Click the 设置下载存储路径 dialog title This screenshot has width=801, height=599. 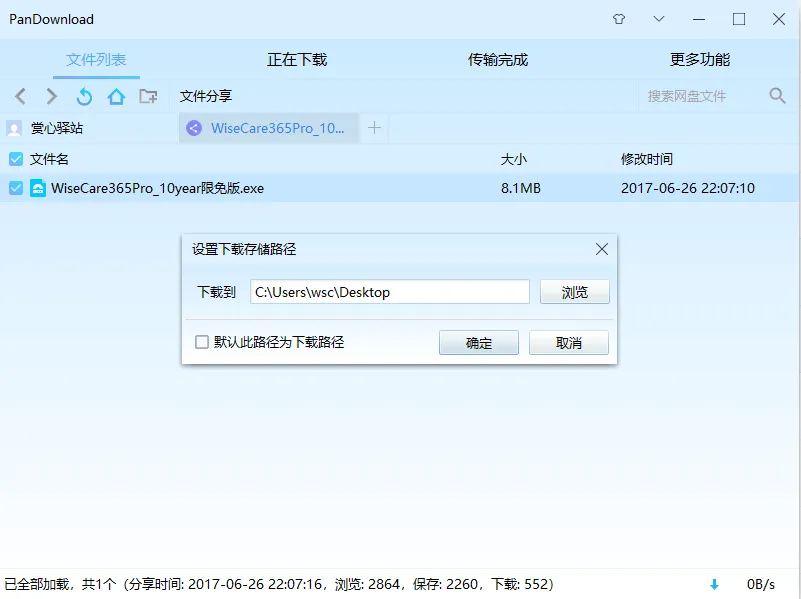point(244,249)
